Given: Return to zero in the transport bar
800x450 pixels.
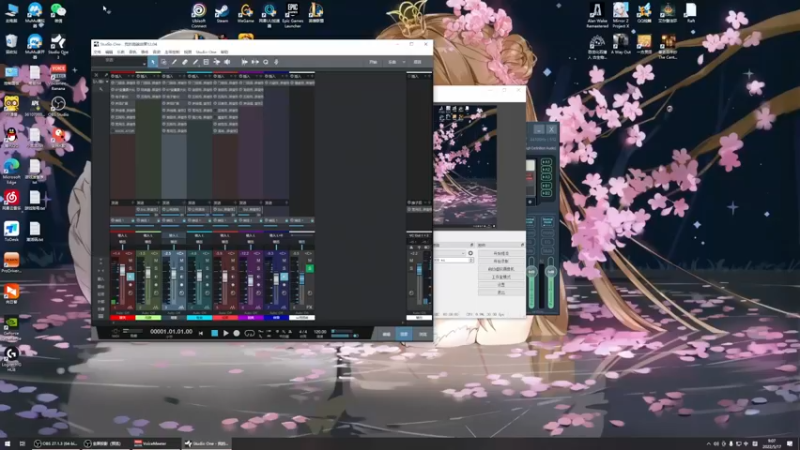Looking at the screenshot, I should 201,333.
